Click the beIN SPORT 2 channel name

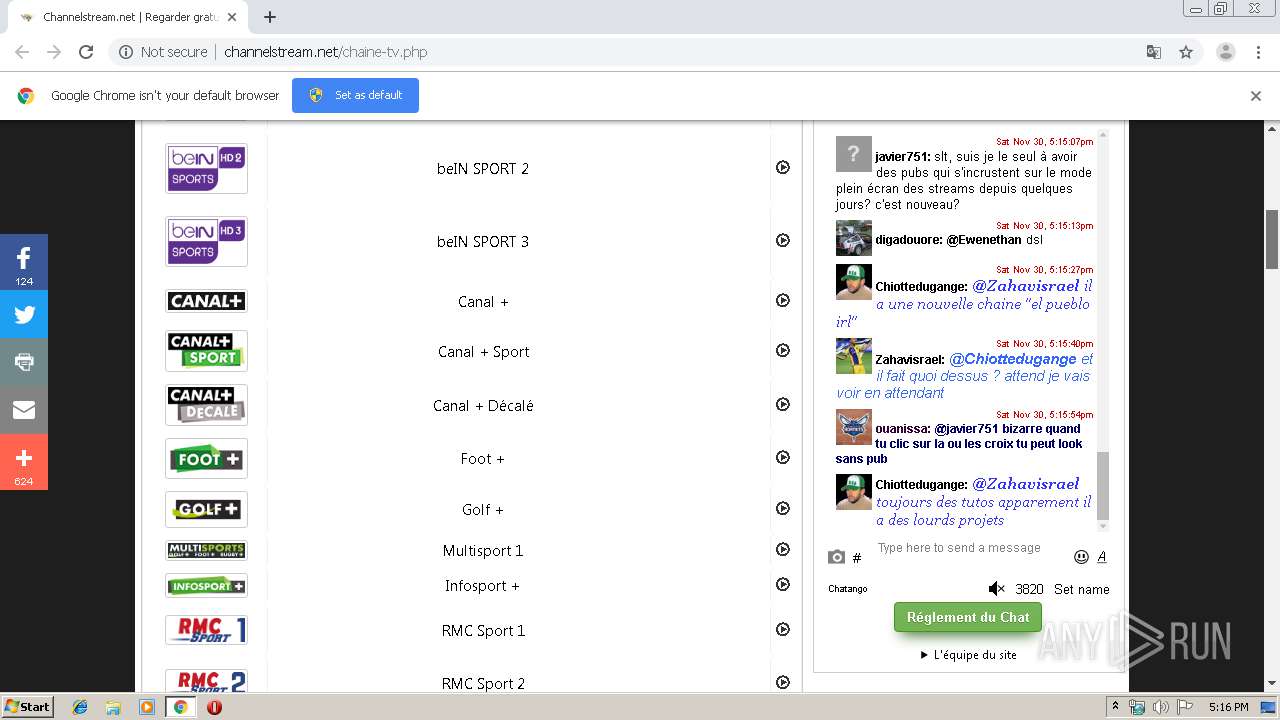(483, 168)
